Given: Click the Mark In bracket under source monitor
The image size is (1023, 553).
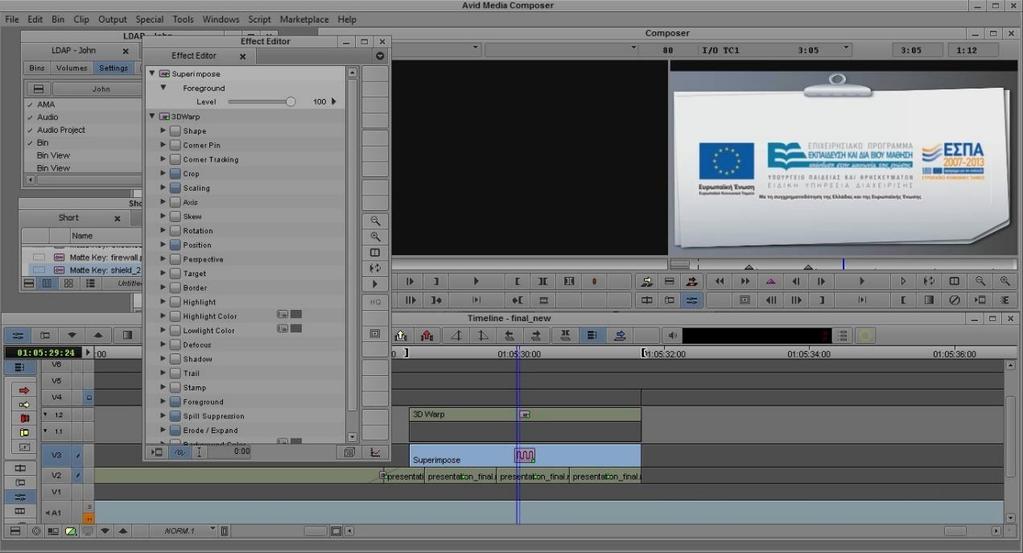Looking at the screenshot, I should 517,282.
